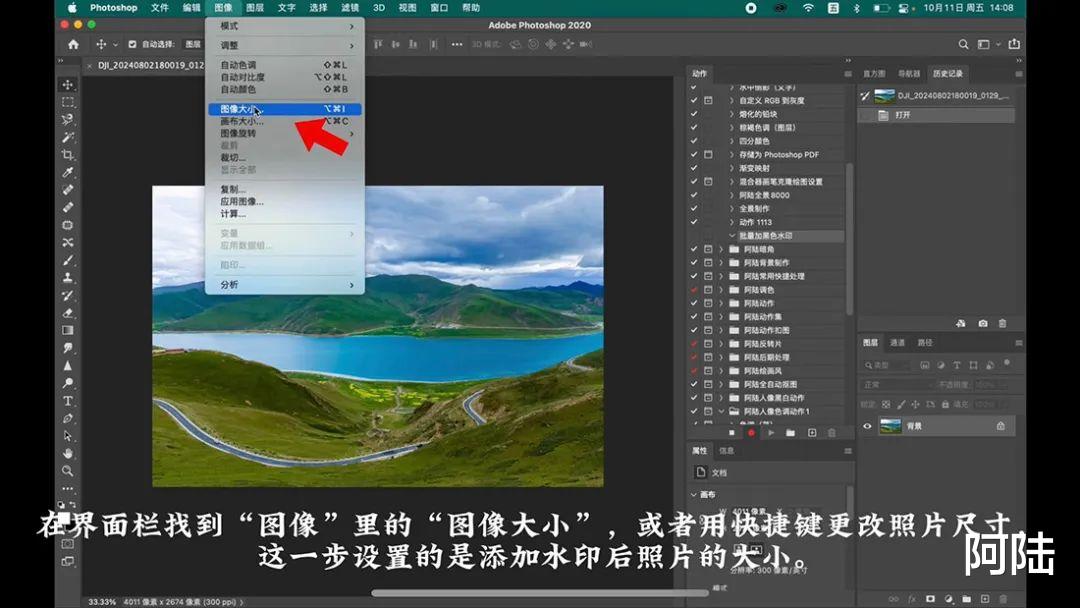Select the Brush tool
1080x608 pixels.
click(x=68, y=260)
